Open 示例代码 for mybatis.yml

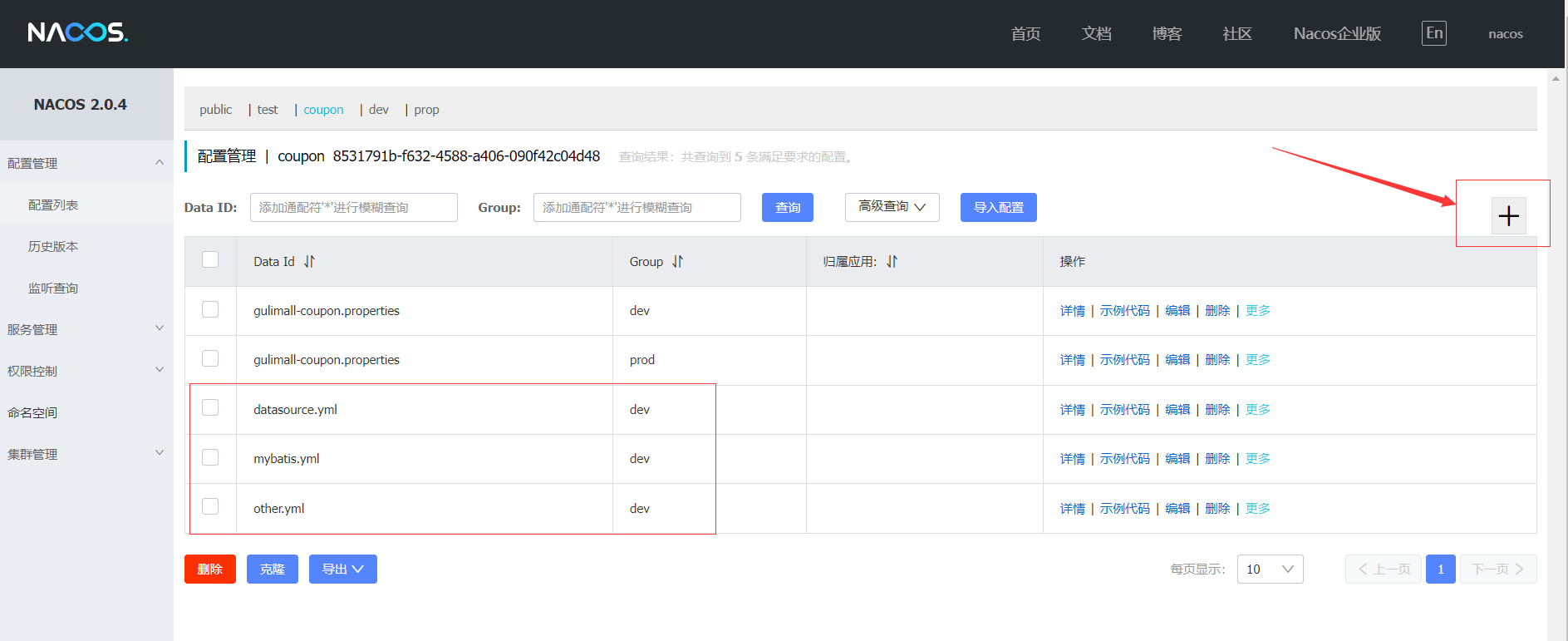click(x=1124, y=458)
